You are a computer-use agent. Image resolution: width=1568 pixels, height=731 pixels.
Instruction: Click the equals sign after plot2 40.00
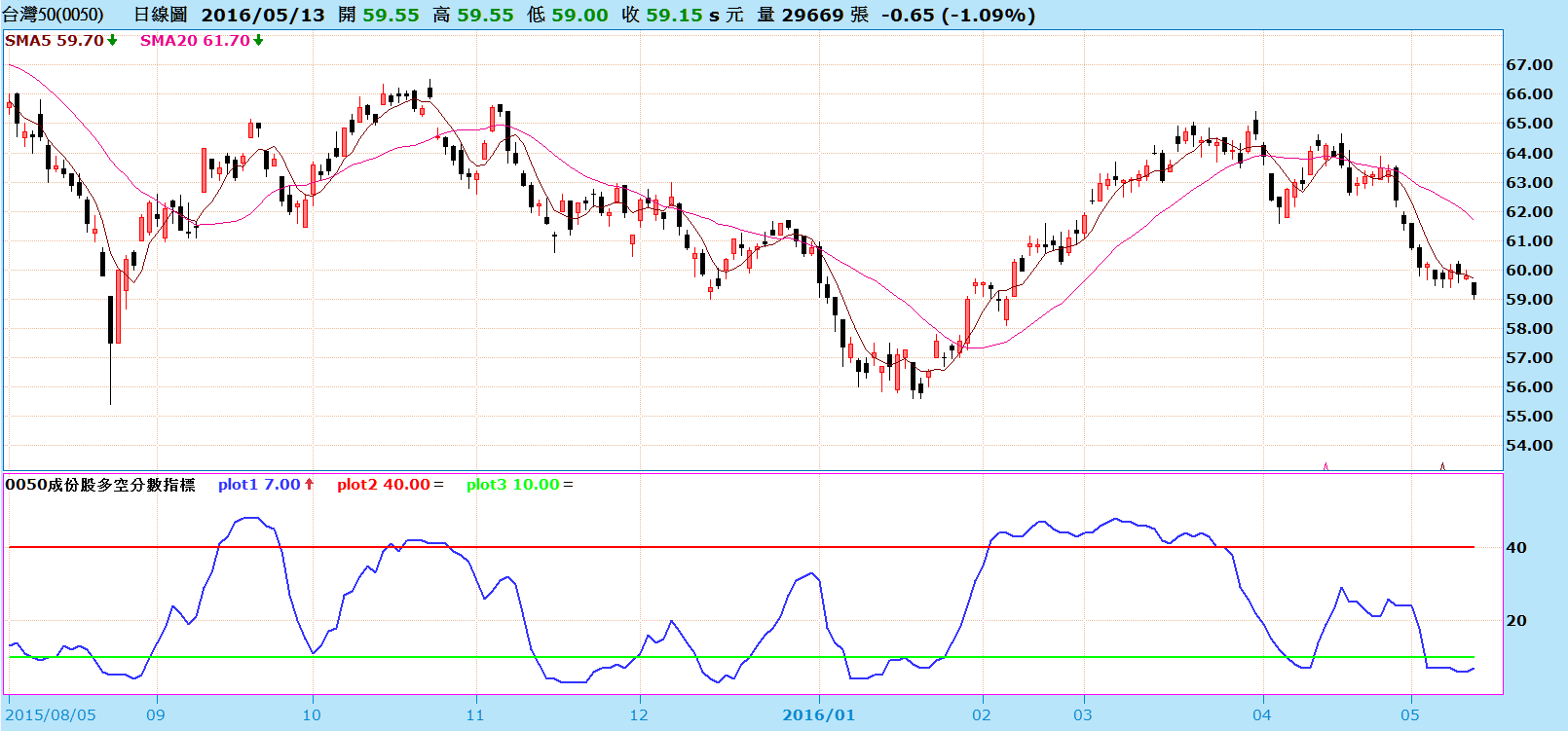pyautogui.click(x=438, y=485)
